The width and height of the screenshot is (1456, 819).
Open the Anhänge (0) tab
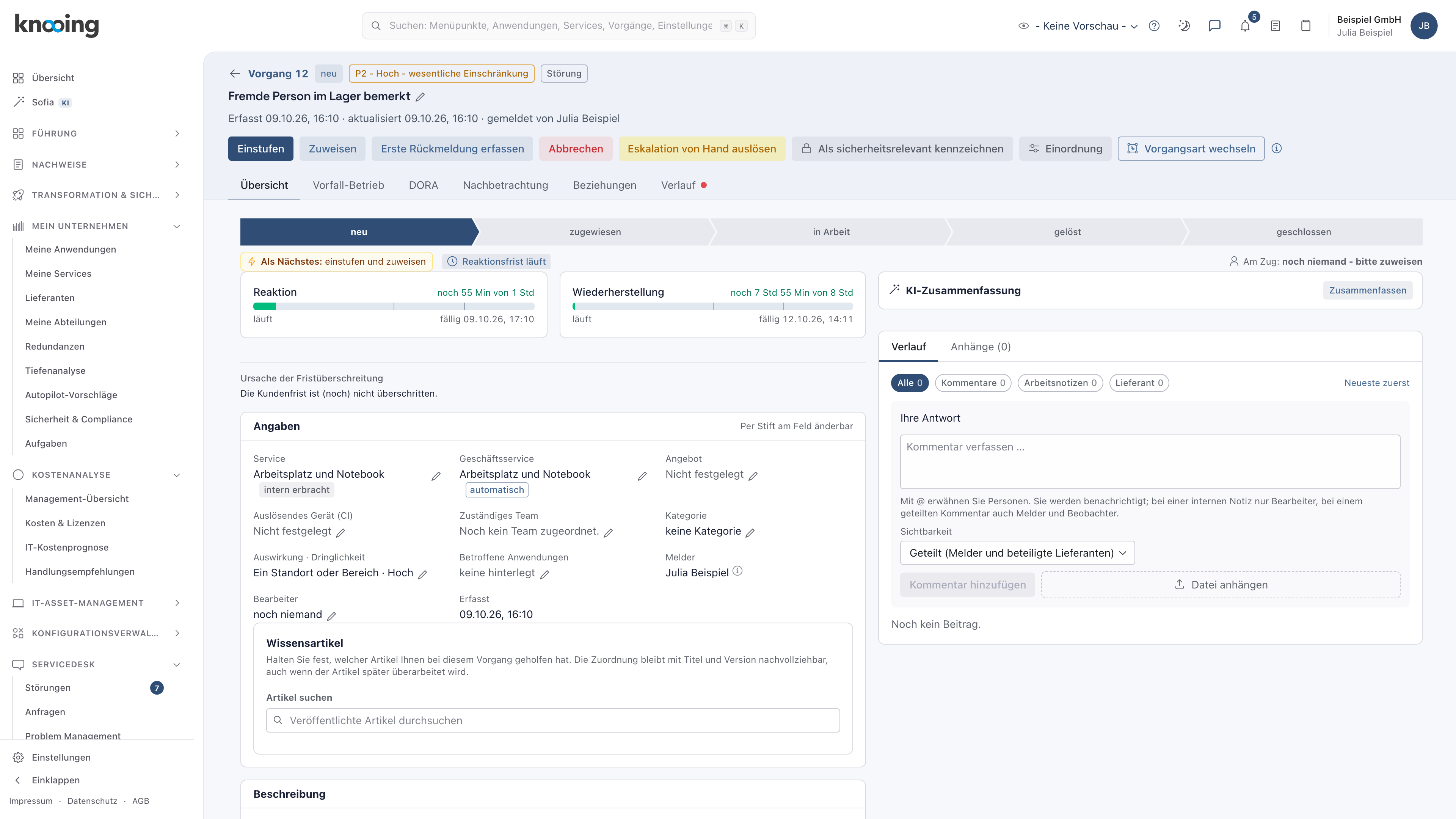click(980, 347)
